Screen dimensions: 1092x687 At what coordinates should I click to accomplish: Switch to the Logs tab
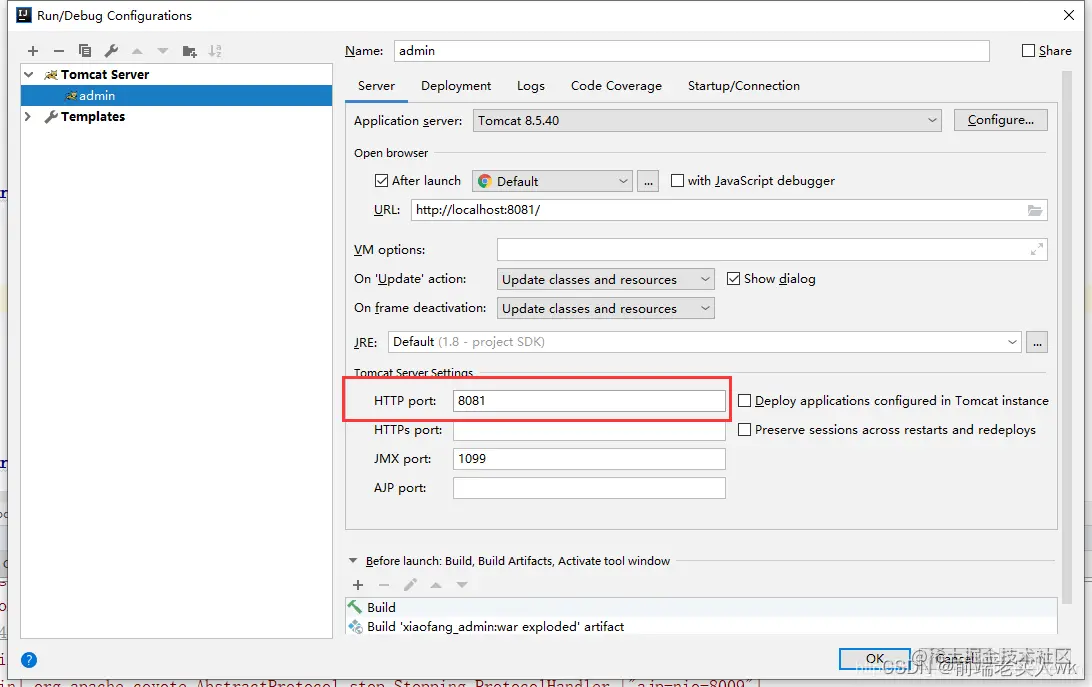pos(531,86)
